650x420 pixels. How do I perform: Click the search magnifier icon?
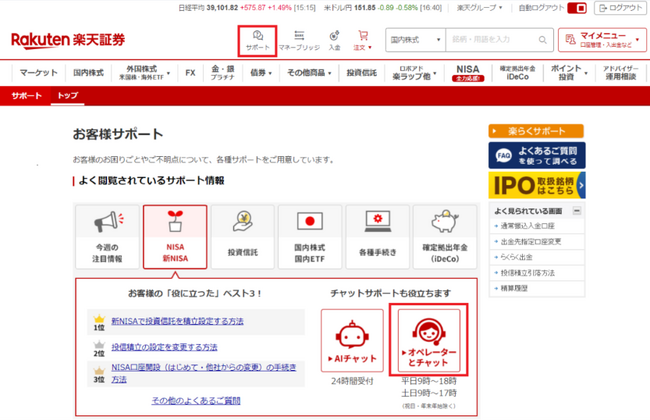tap(542, 40)
